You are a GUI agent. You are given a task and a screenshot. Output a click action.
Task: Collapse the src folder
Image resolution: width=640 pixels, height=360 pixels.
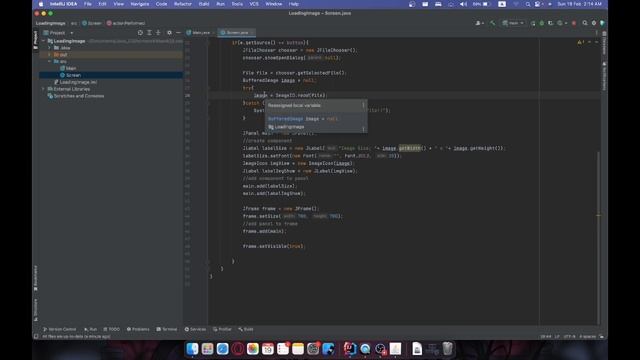click(x=49, y=62)
